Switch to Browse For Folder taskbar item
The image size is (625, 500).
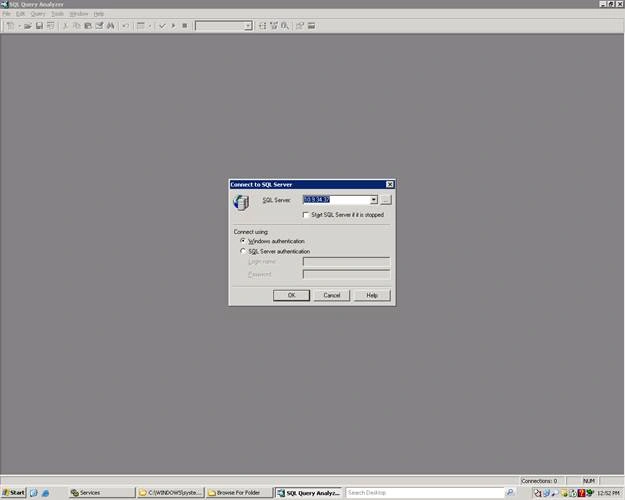(239, 493)
